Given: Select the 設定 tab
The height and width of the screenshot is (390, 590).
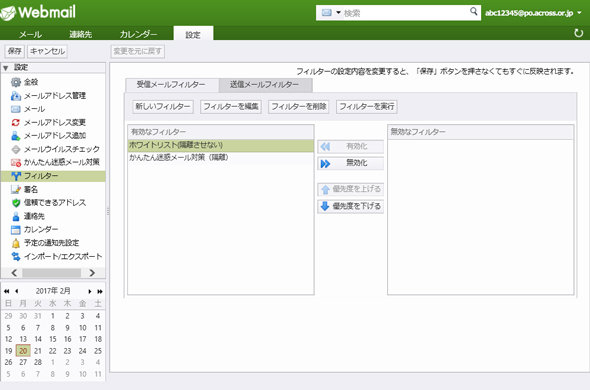Looking at the screenshot, I should [193, 34].
